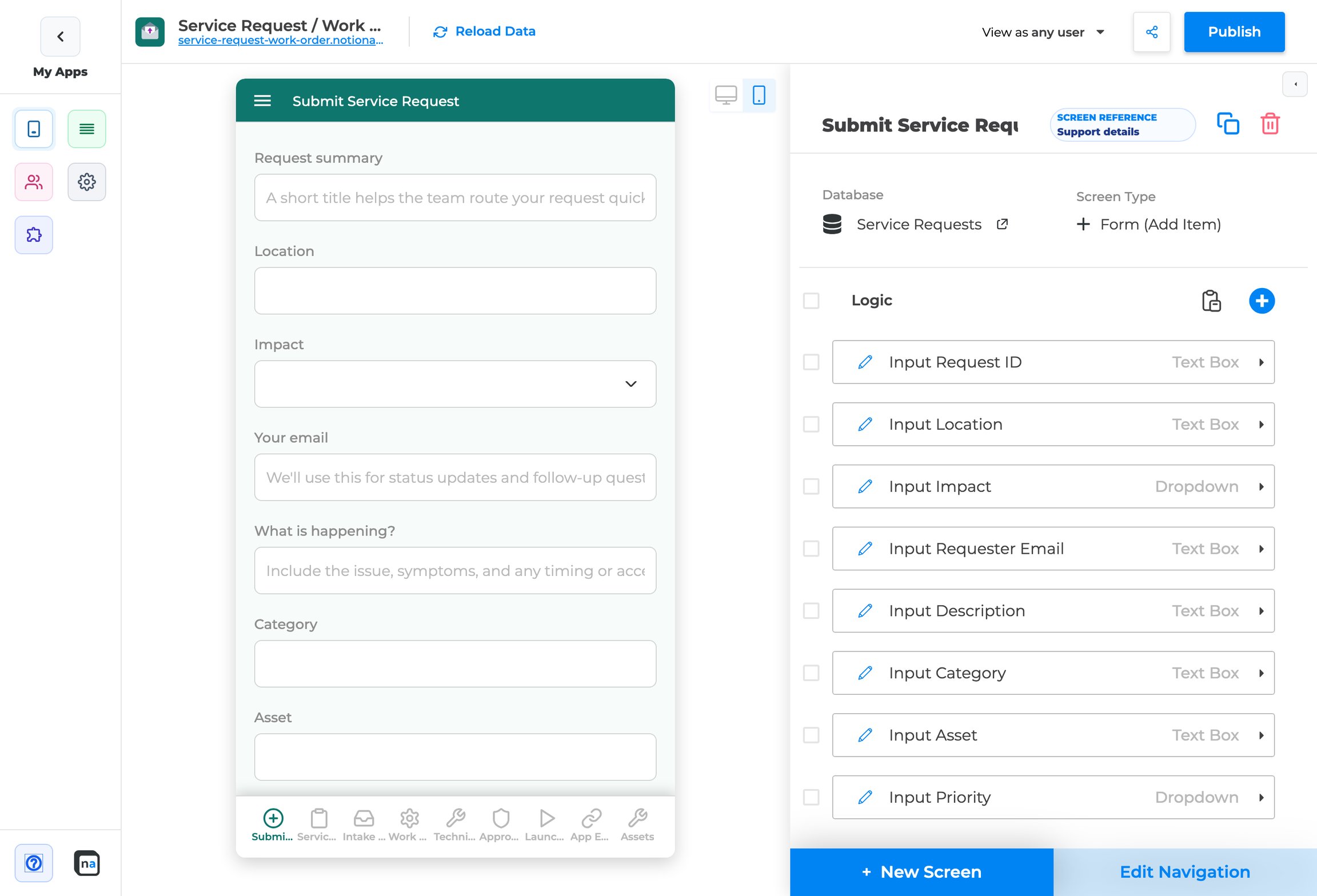Check the Input Request ID checkbox
The width and height of the screenshot is (1317, 896).
point(811,362)
